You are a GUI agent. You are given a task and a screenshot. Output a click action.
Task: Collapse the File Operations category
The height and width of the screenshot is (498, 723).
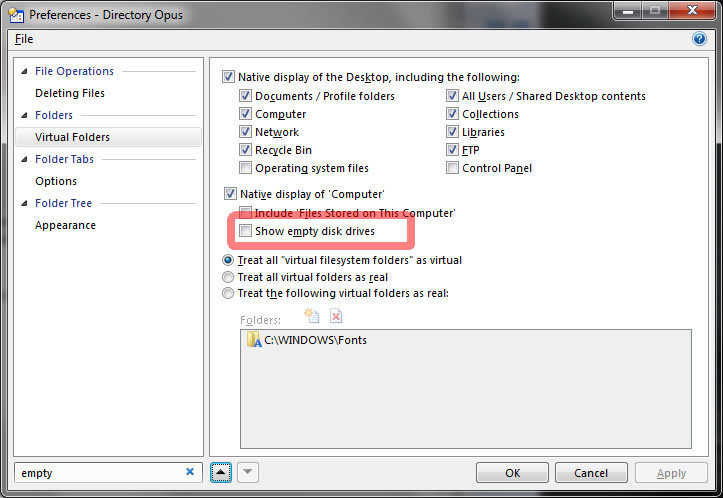pos(24,72)
